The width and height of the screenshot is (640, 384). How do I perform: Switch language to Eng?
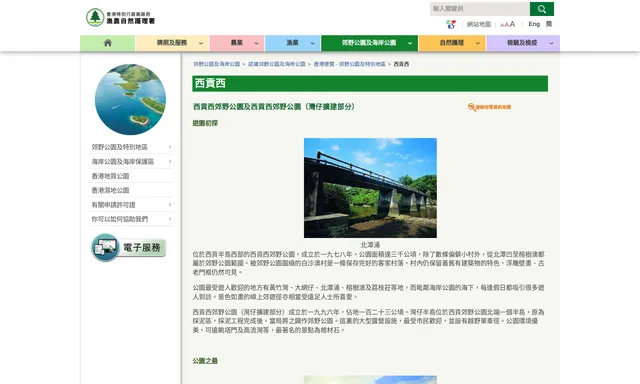534,24
